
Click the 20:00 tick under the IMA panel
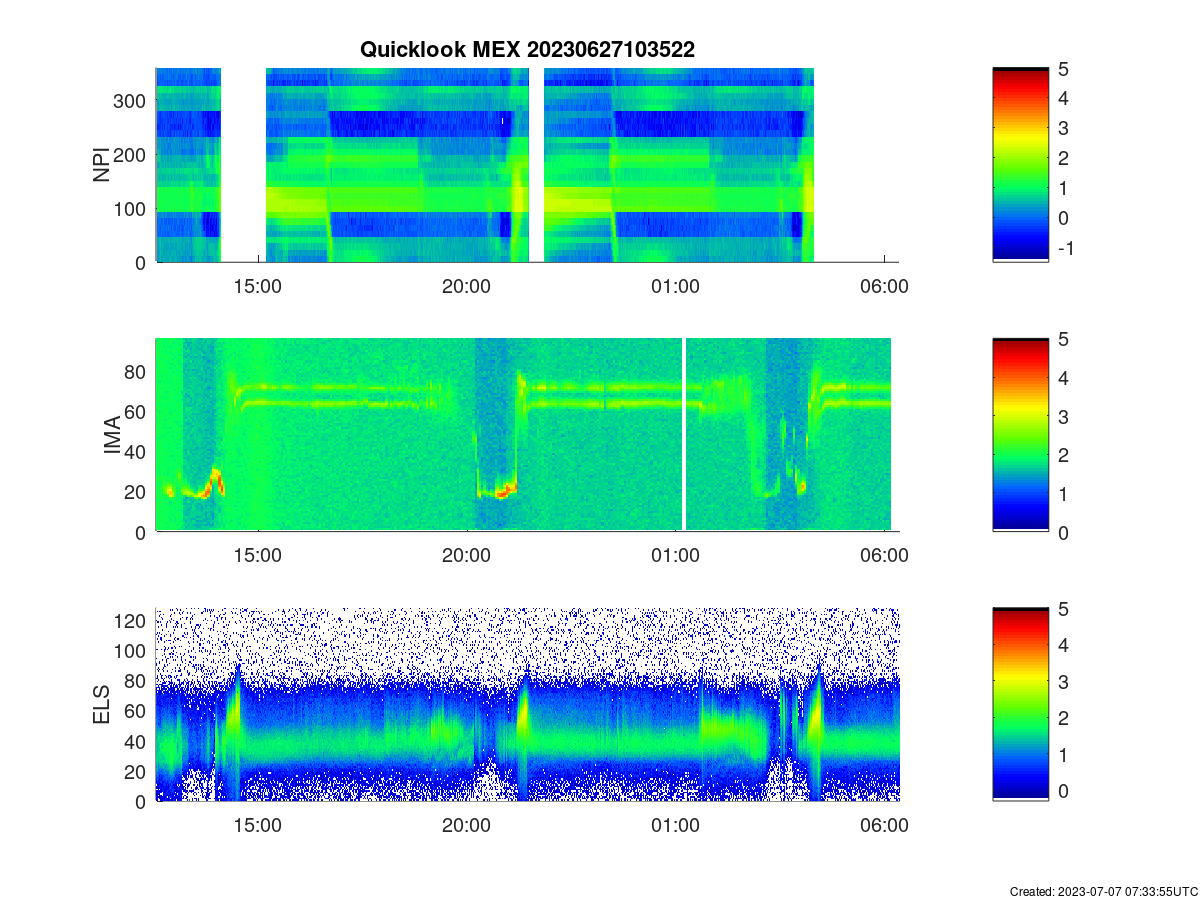[x=466, y=555]
